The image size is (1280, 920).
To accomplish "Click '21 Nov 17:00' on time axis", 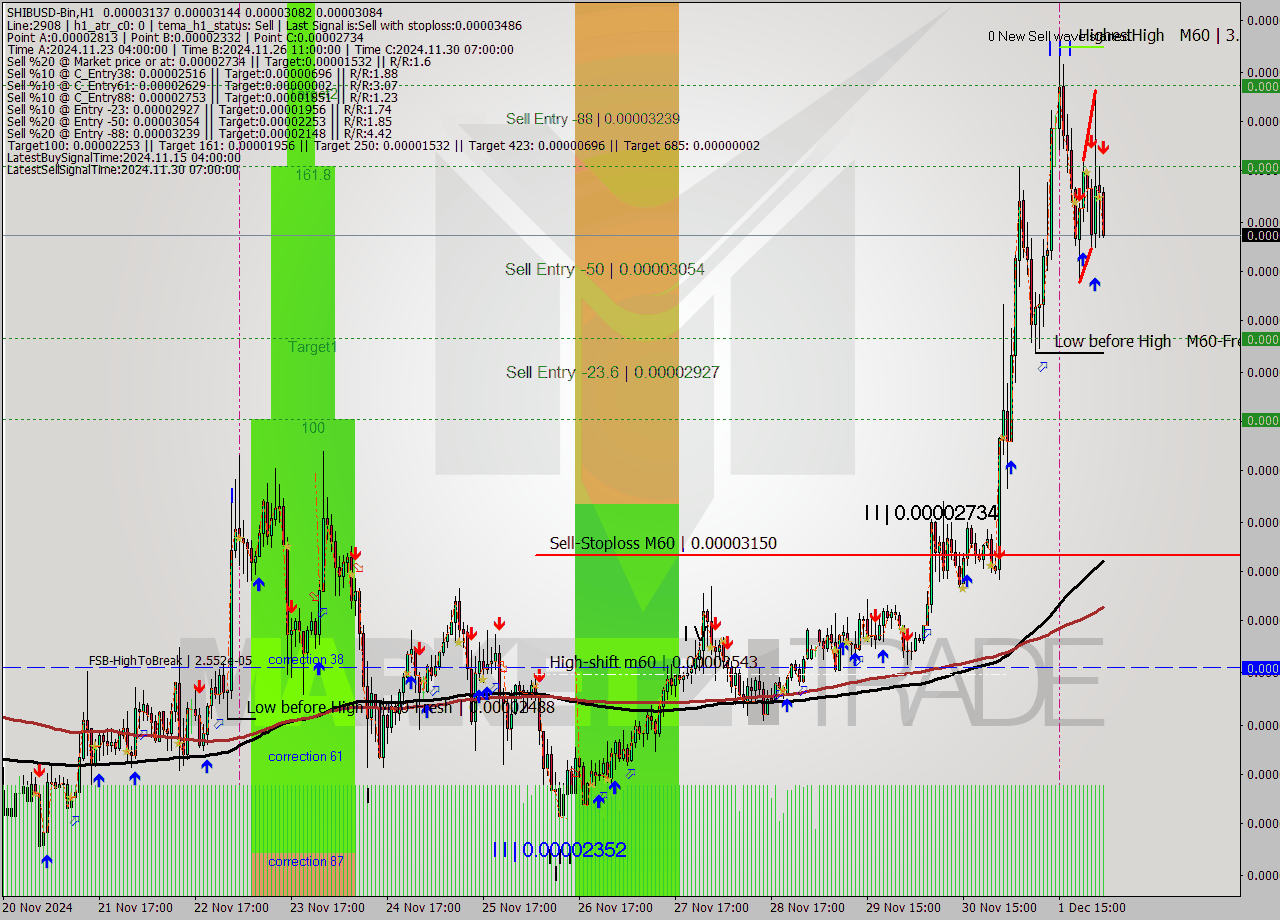I will (x=135, y=908).
